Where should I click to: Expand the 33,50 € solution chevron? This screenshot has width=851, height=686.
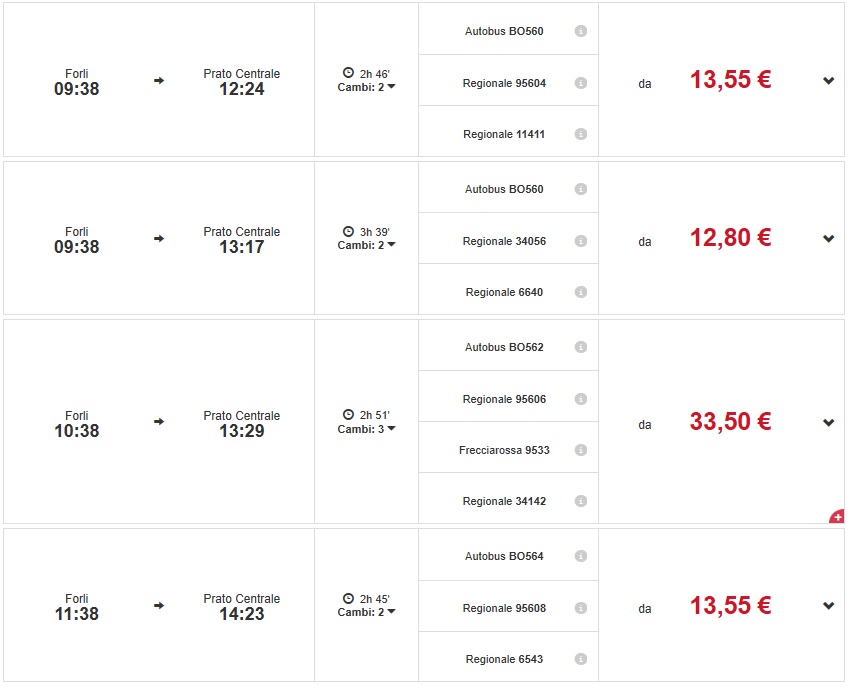829,422
